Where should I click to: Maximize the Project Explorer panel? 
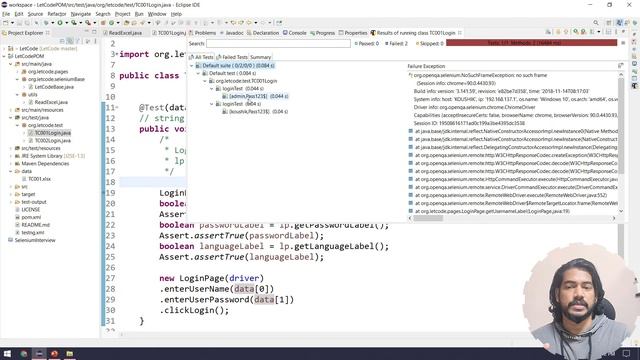tap(94, 31)
